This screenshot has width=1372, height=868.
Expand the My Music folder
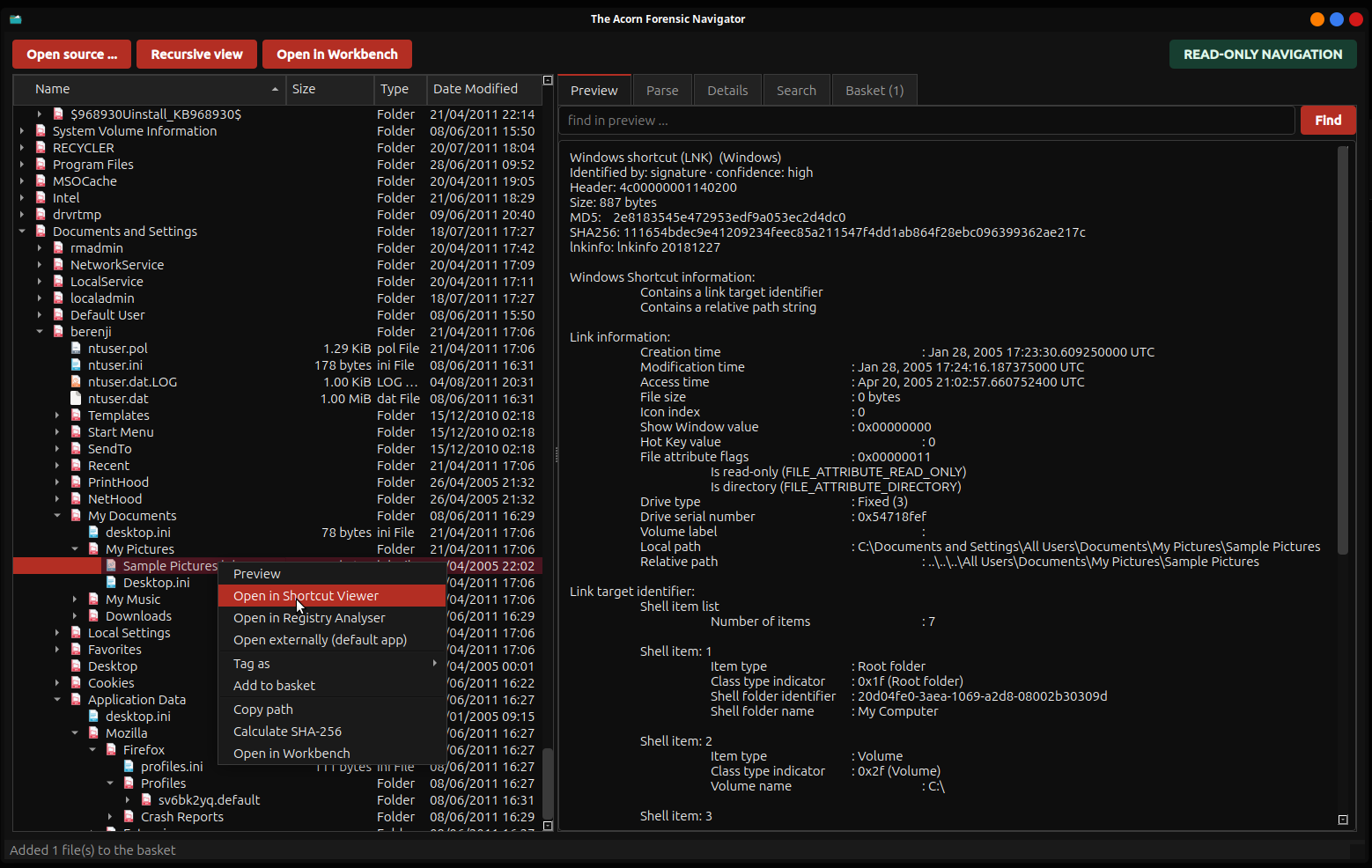click(x=75, y=600)
